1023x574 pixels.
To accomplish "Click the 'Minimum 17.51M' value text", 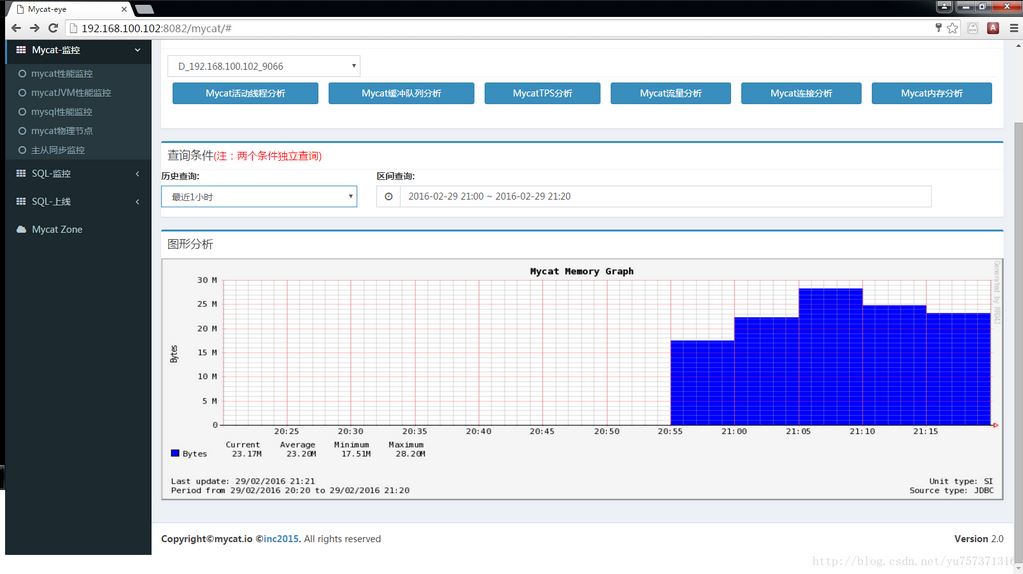I will tap(352, 449).
